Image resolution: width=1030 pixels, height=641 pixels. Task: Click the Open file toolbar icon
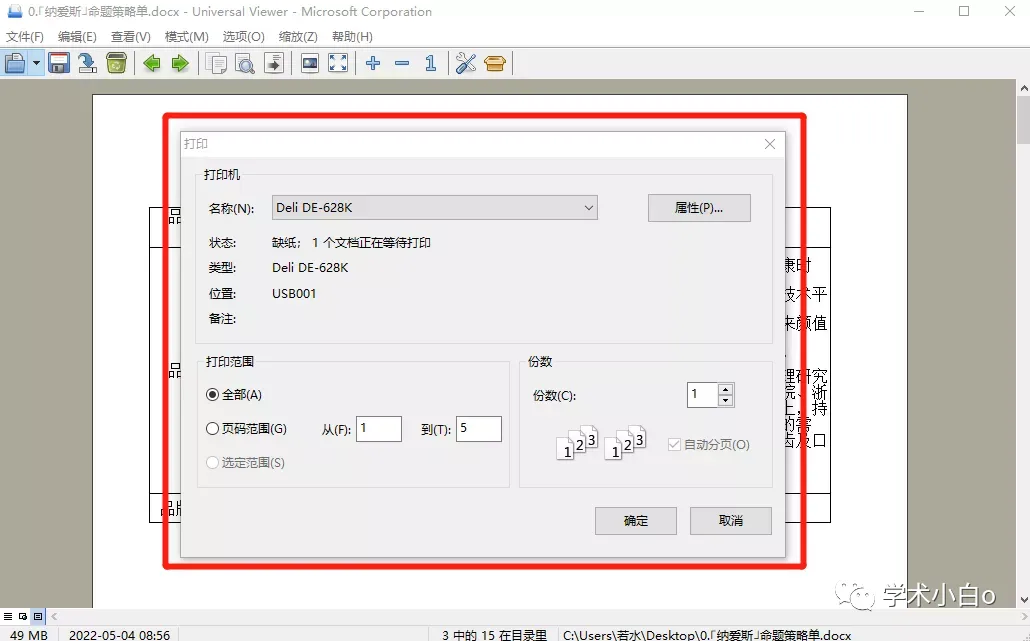coord(15,63)
